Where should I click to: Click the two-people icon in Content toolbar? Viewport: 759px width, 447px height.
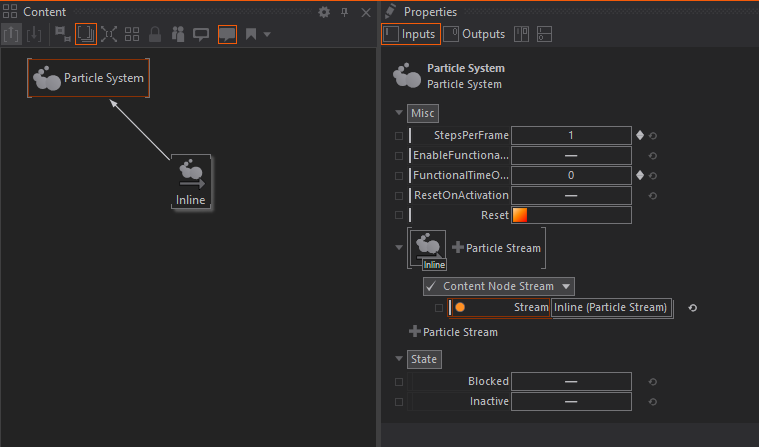pyautogui.click(x=178, y=34)
